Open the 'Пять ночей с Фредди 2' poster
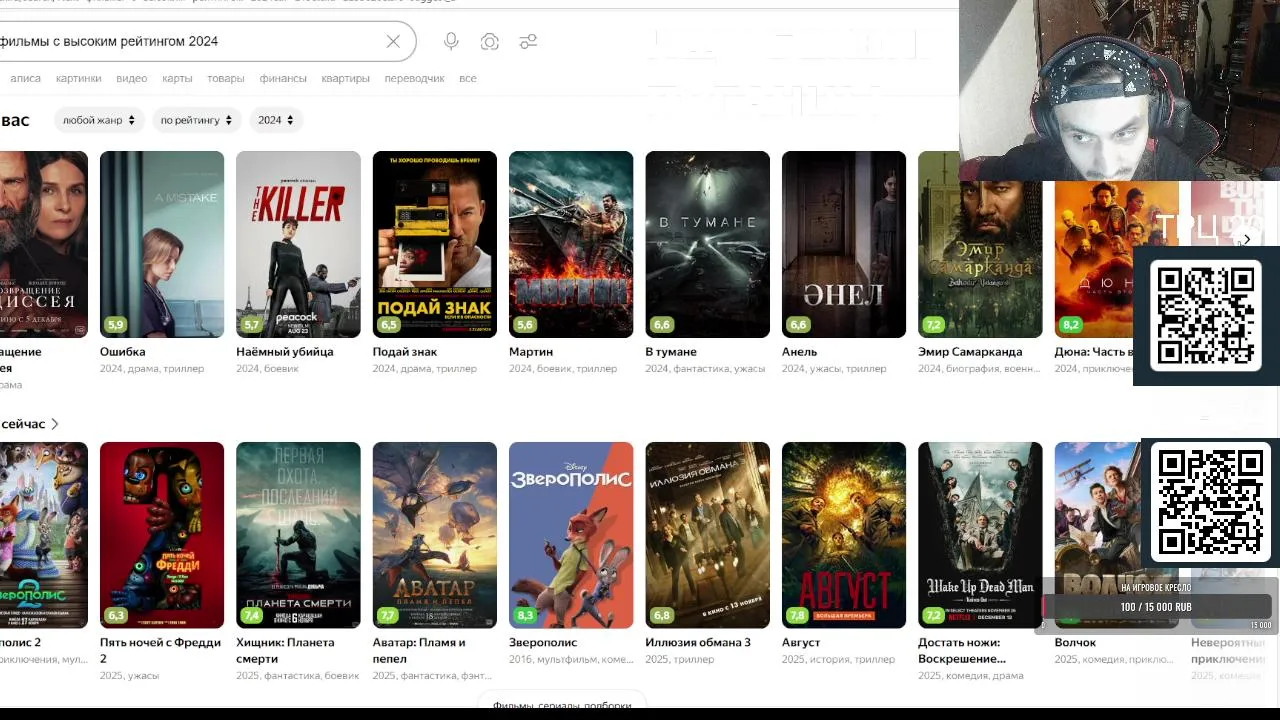This screenshot has height=720, width=1280. point(162,535)
